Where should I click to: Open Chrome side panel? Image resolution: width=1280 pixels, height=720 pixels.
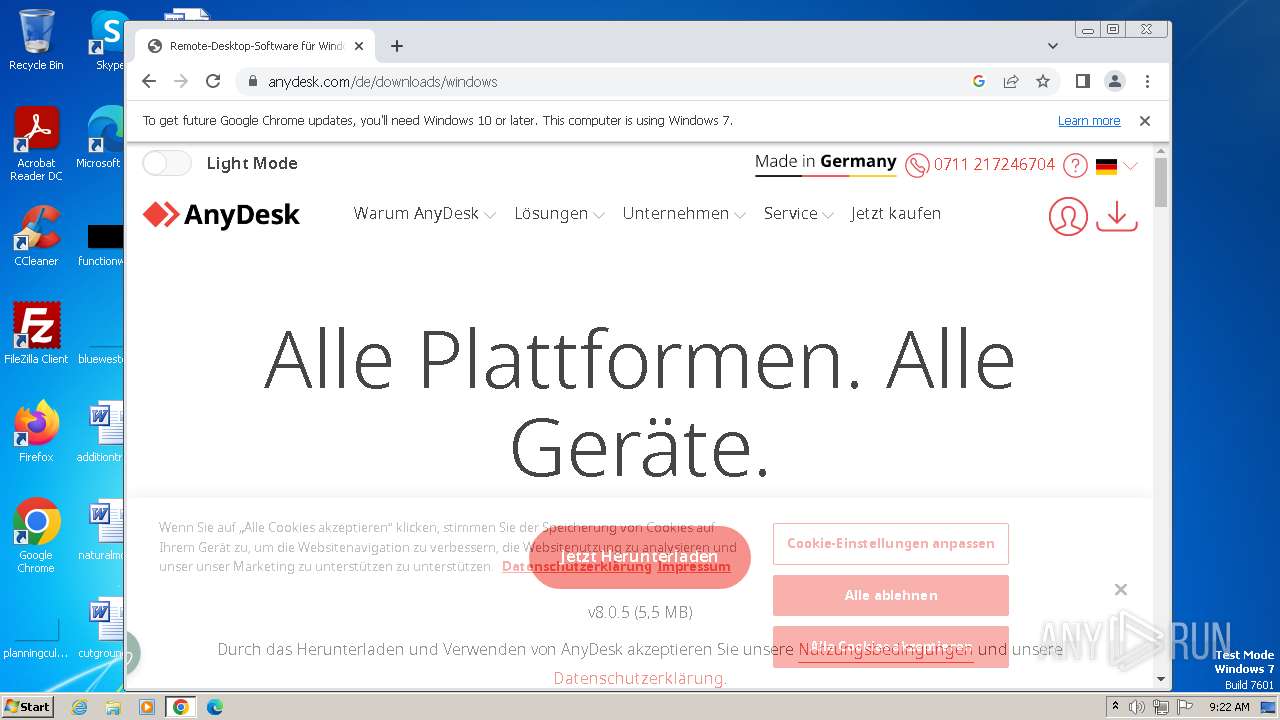1083,82
